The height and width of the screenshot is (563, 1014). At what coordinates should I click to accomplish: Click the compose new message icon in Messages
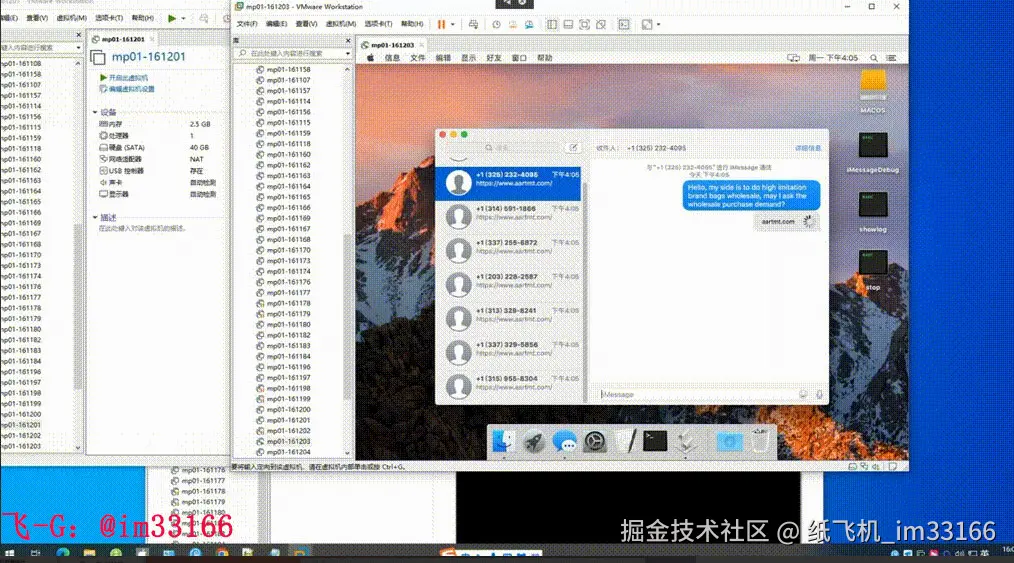(573, 148)
